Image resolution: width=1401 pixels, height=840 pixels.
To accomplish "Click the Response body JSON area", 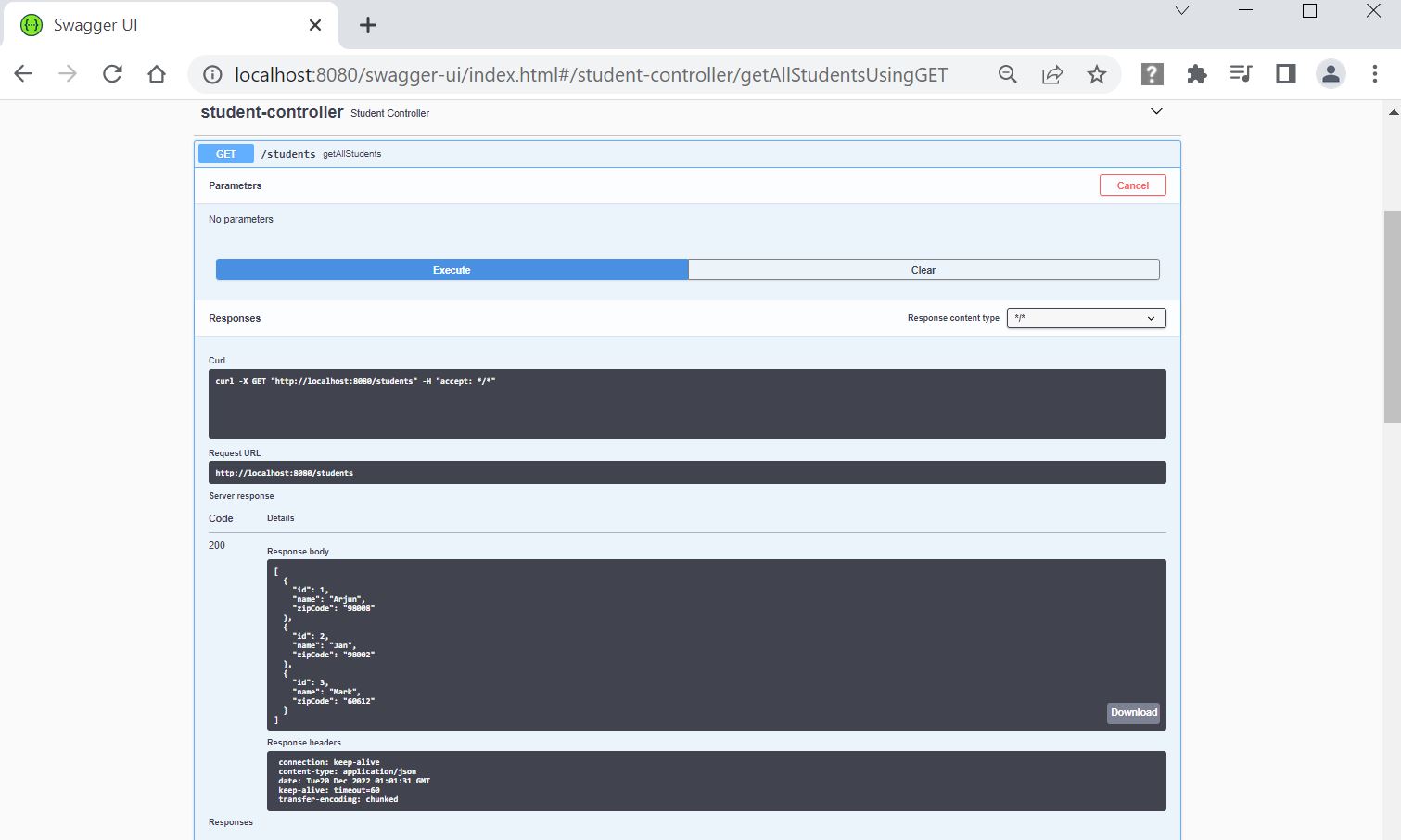I will pyautogui.click(x=716, y=644).
